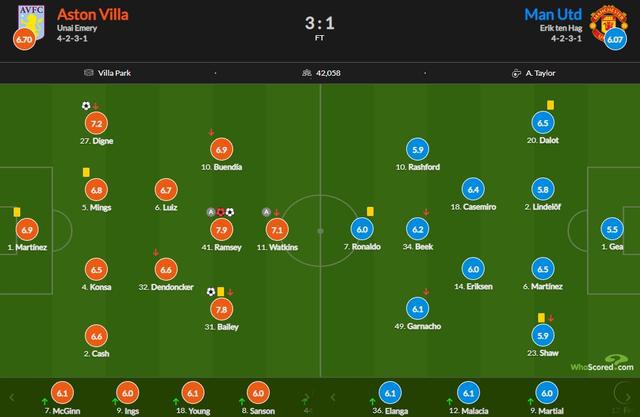
Task: Click Gea's 5.5 goalkeeper rating circle
Action: pyautogui.click(x=611, y=229)
